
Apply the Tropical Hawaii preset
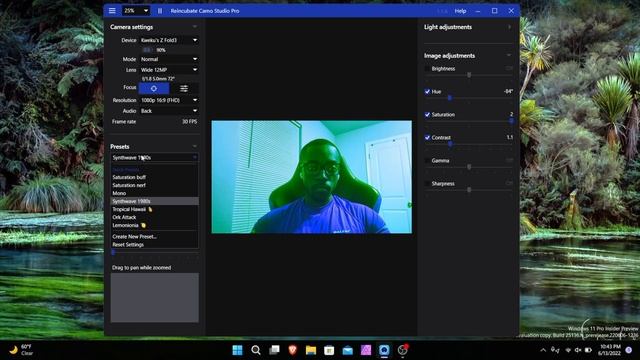click(155, 209)
